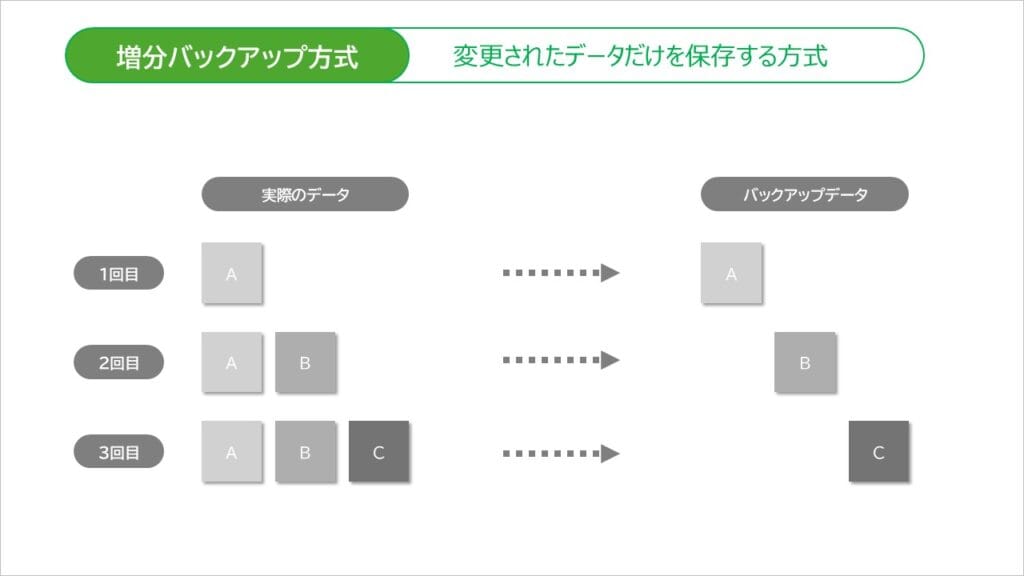Select backup block B in the 2回目 row
This screenshot has width=1024, height=576.
pos(805,362)
